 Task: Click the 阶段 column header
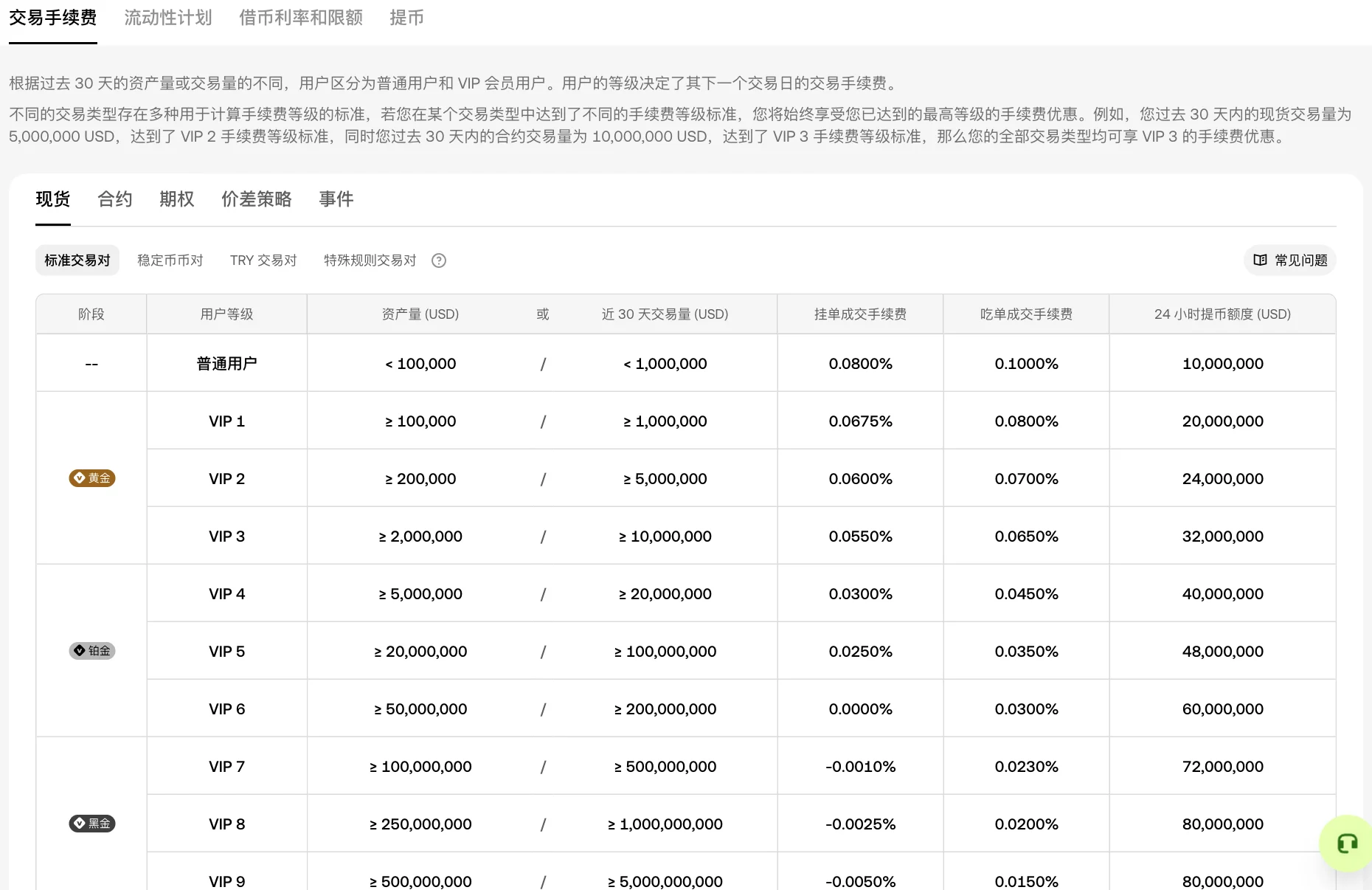[91, 314]
